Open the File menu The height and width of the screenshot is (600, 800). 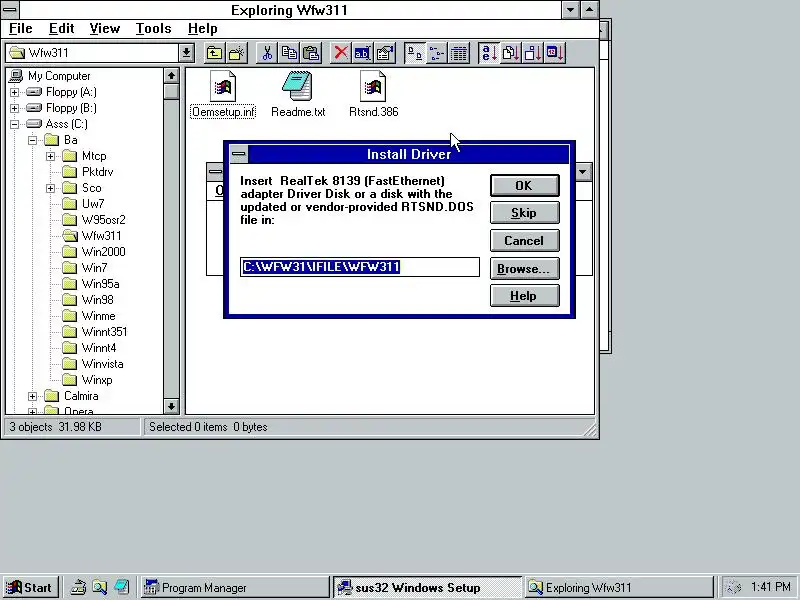[21, 29]
